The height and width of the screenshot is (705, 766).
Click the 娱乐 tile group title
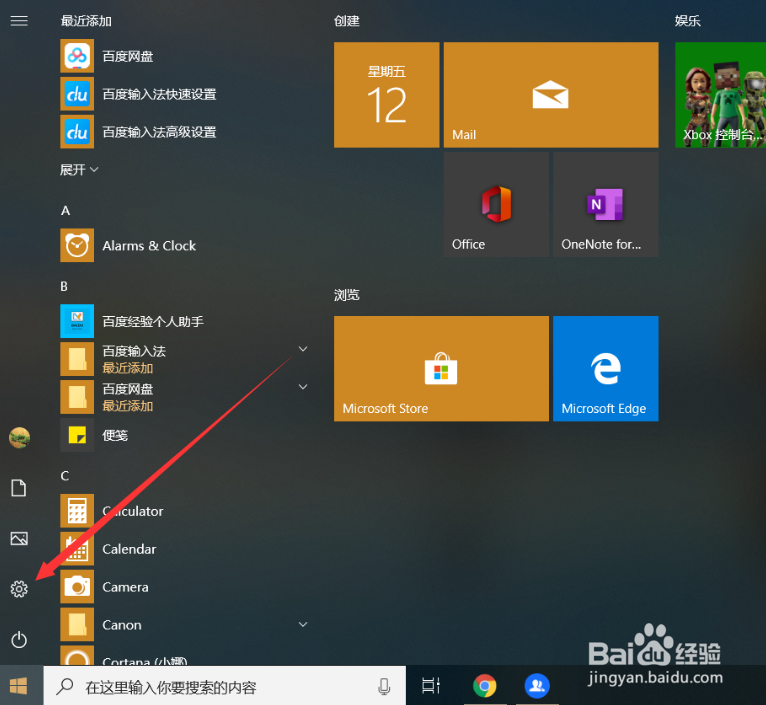pyautogui.click(x=688, y=21)
